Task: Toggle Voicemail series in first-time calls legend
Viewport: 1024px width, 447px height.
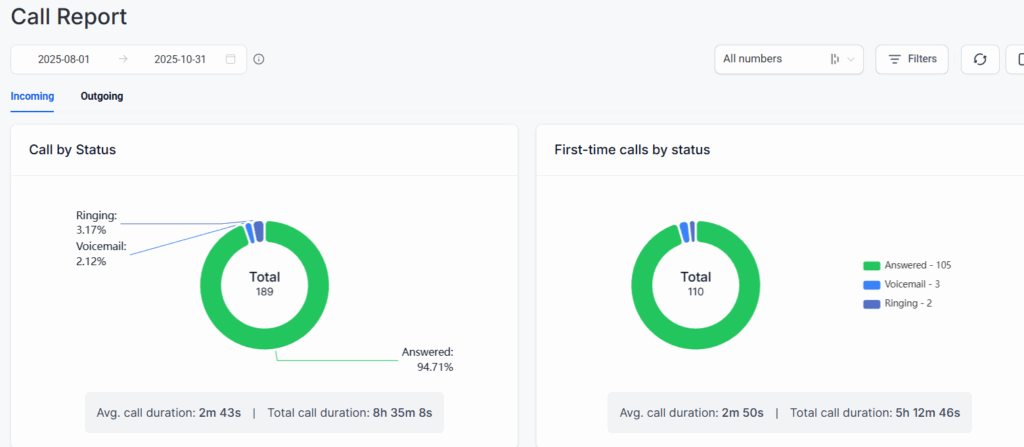Action: (903, 284)
